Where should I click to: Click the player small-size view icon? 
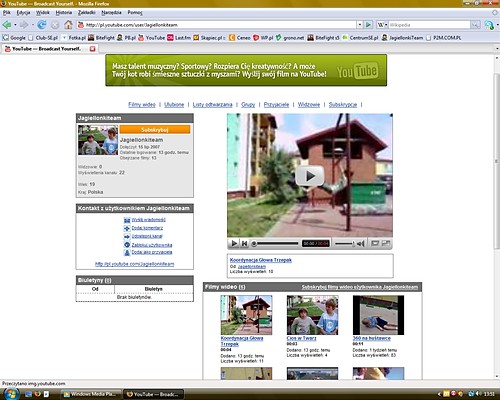pyautogui.click(x=375, y=243)
